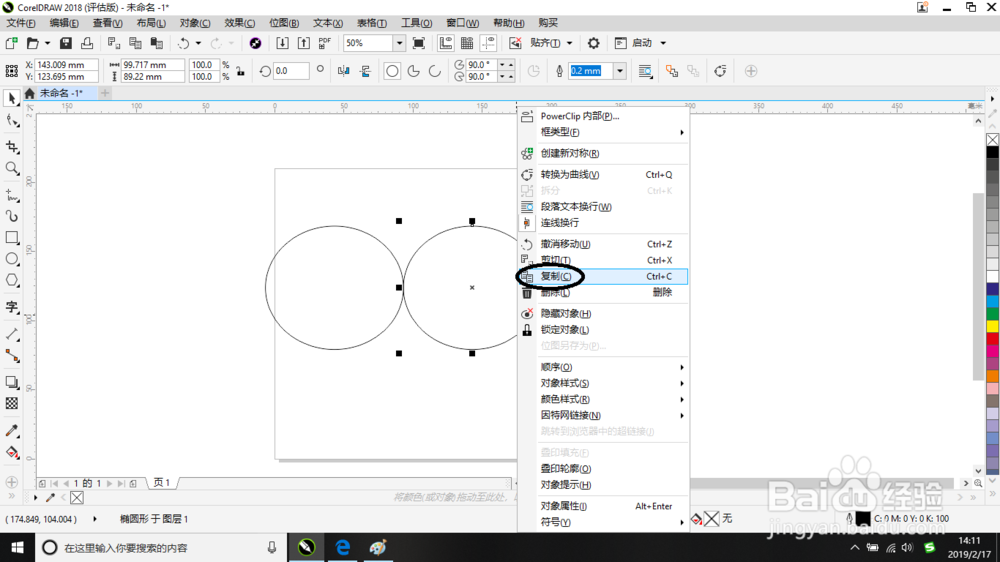Select the Zoom tool in toolbox
The image size is (1000, 562).
tap(11, 168)
